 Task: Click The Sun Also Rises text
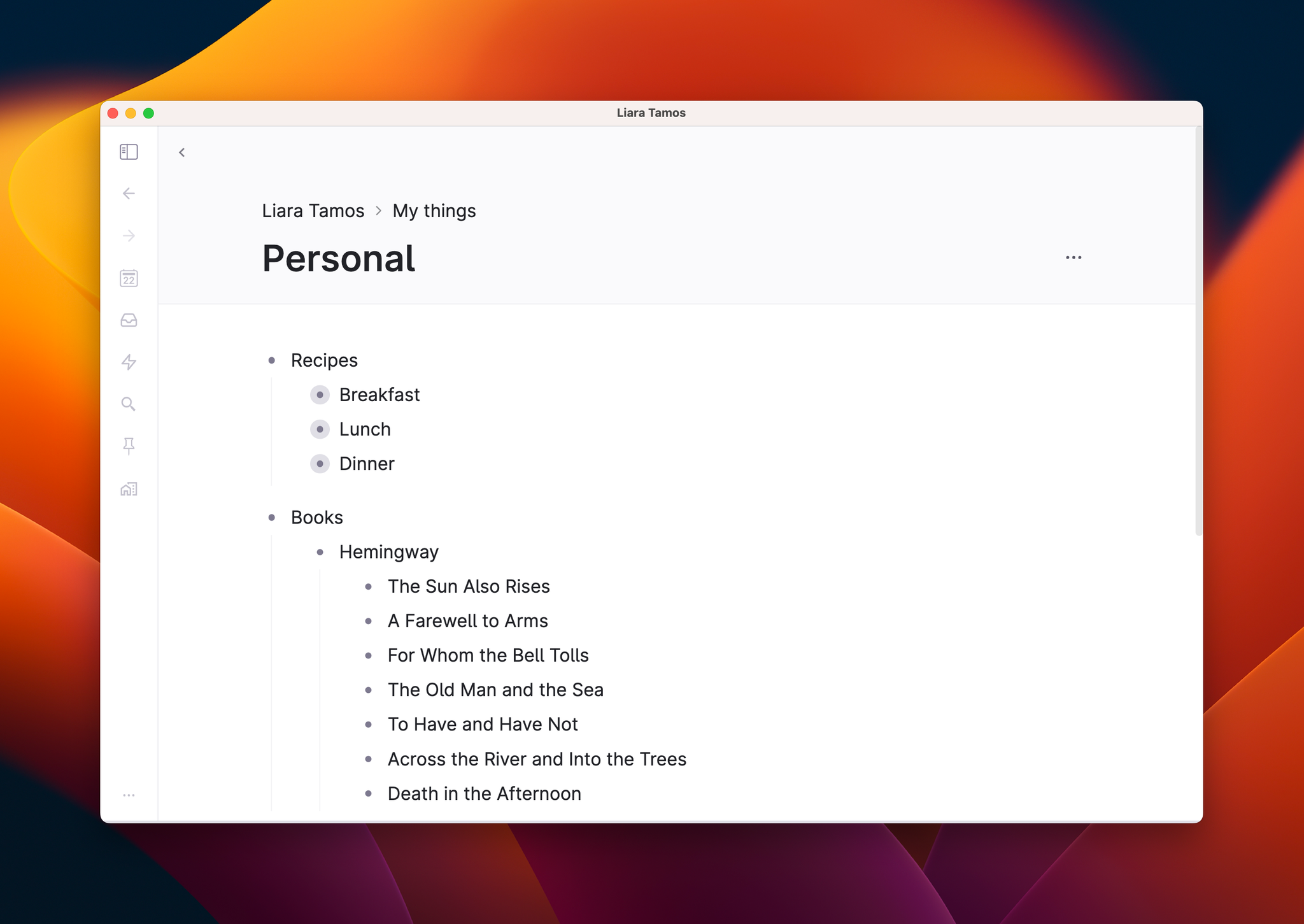(x=469, y=586)
